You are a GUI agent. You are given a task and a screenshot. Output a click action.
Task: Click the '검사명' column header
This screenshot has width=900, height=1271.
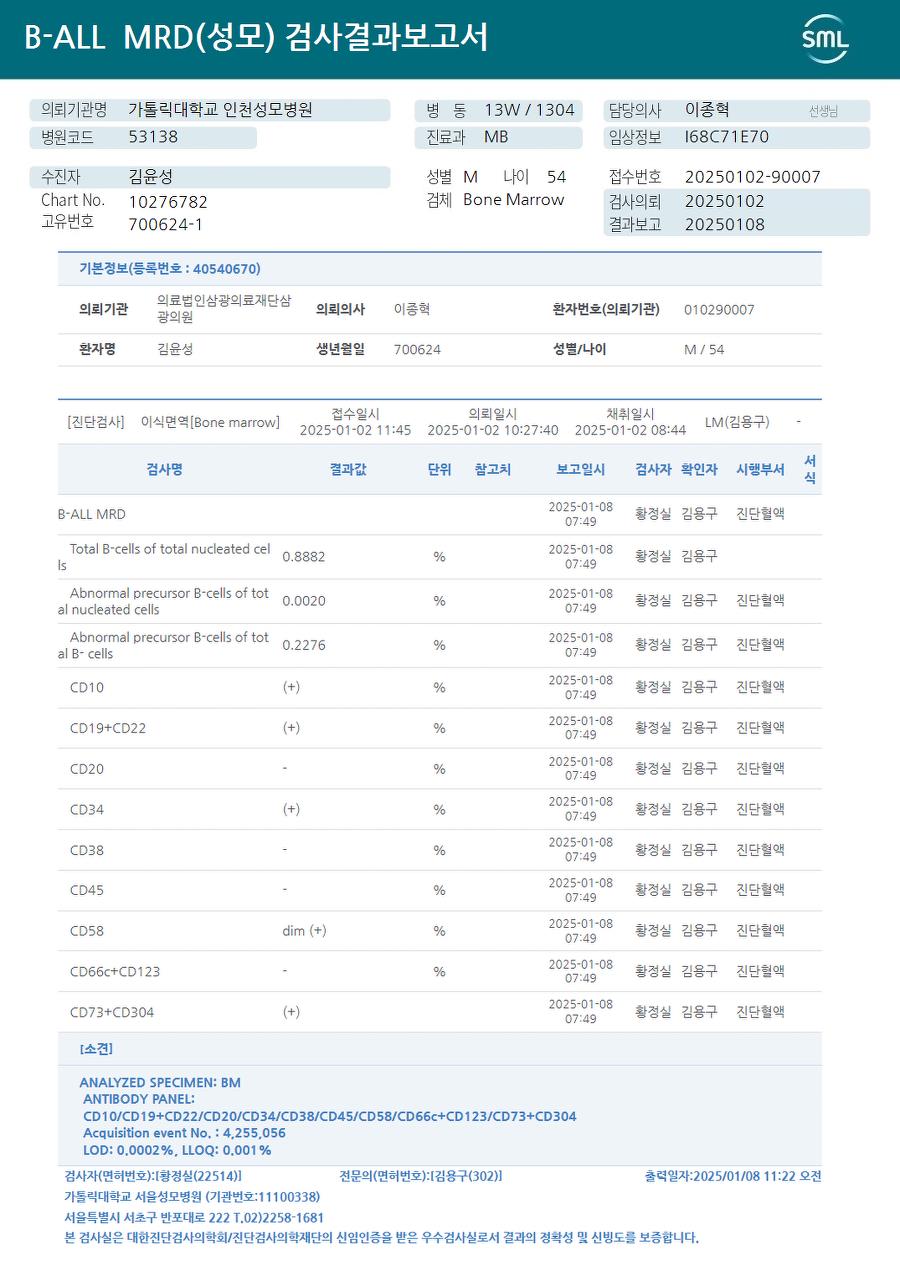tap(164, 470)
